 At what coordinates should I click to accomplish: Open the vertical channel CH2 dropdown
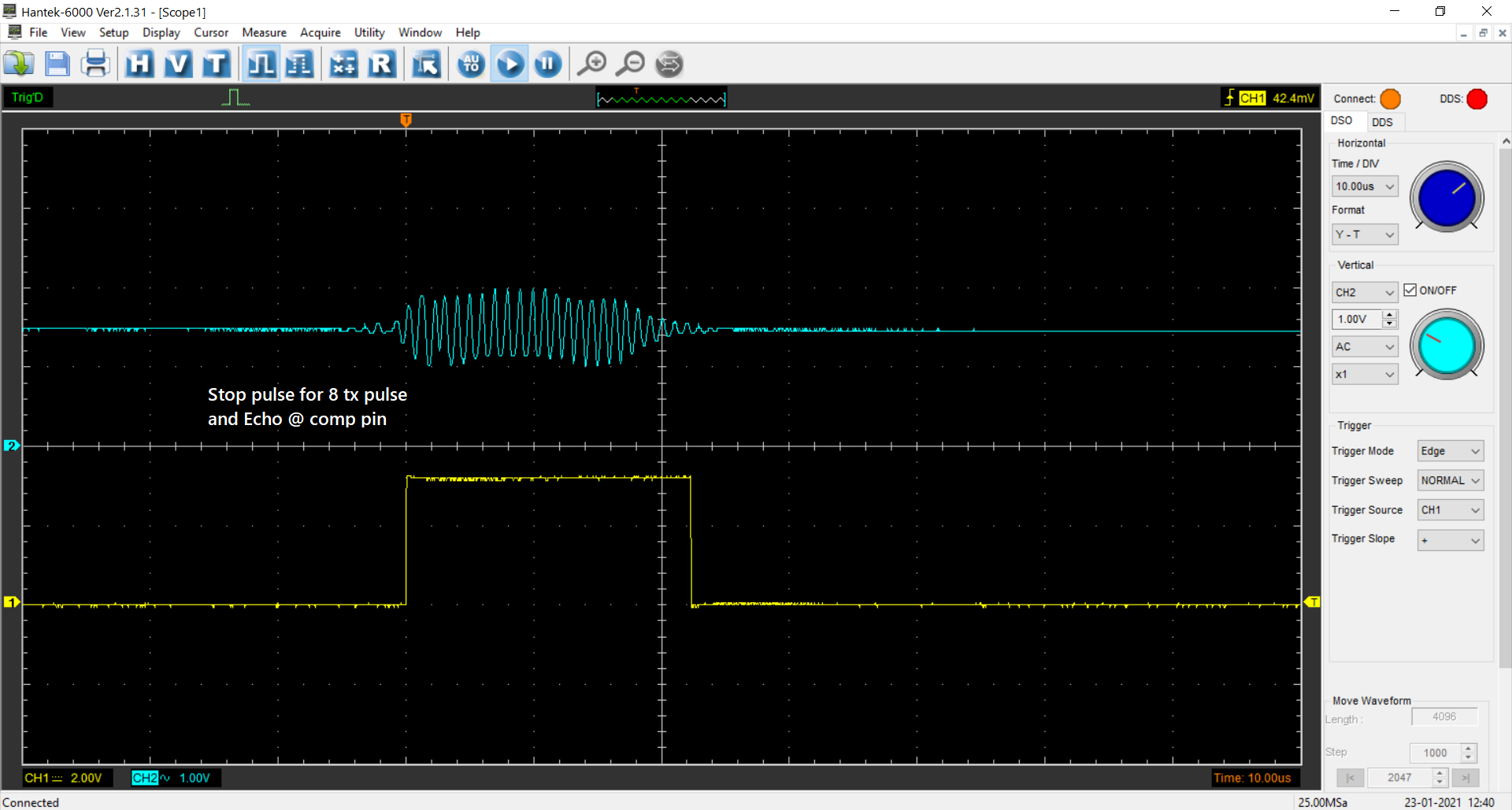pyautogui.click(x=1365, y=292)
